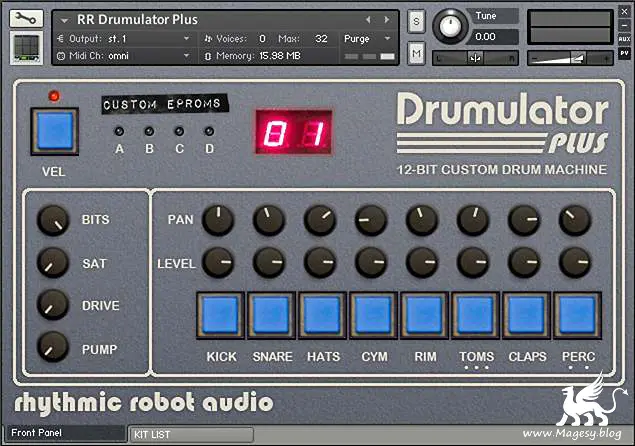Open the Midi Ch omni dropdown
This screenshot has height=446, width=635.
pos(186,55)
